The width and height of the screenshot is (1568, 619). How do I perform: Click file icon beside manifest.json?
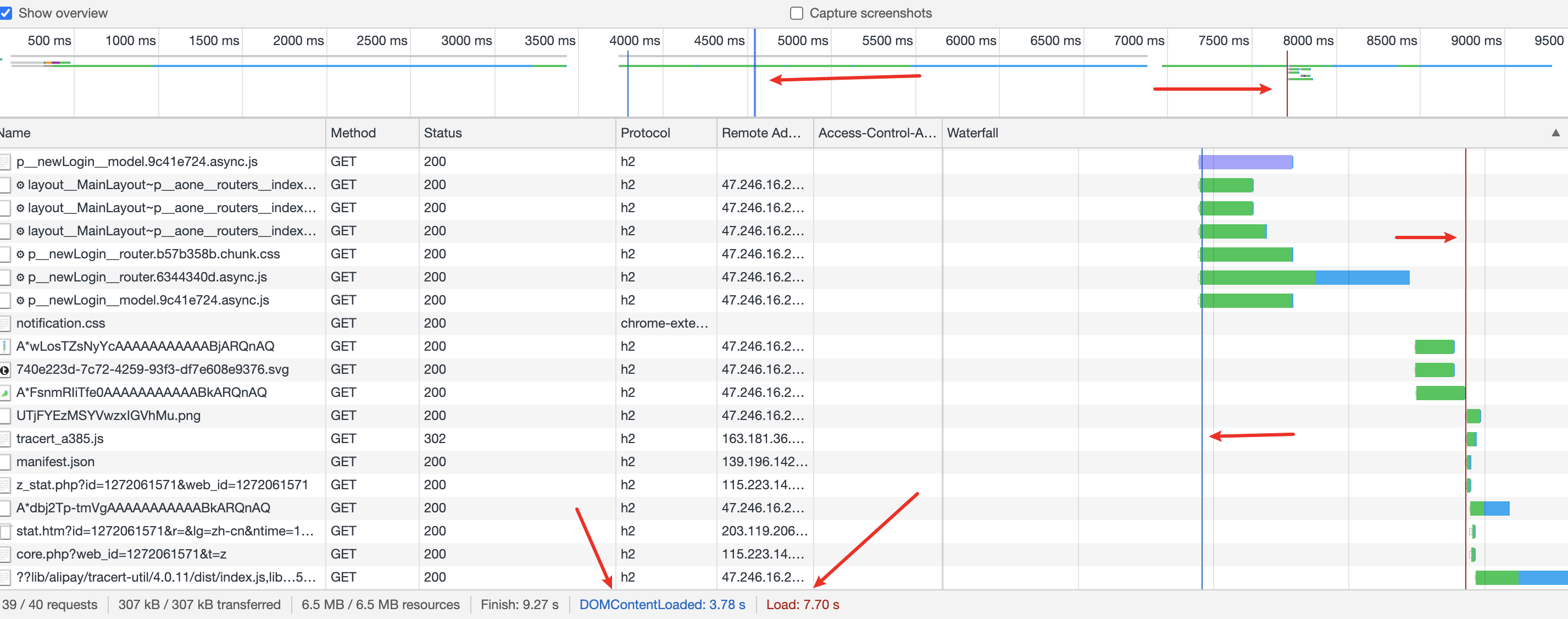[x=5, y=462]
